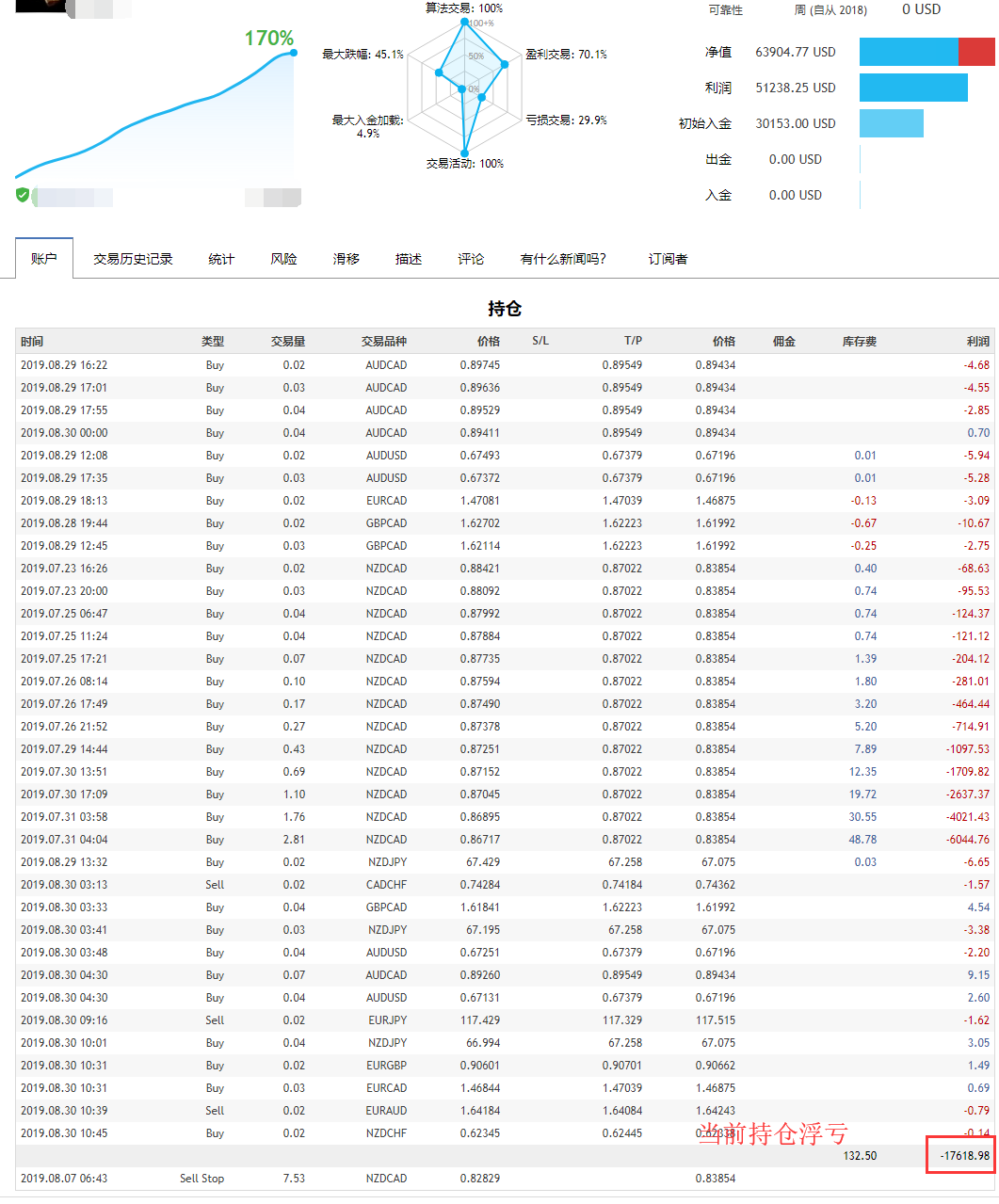Open the 订阅者 tab
999x1204 pixels.
pyautogui.click(x=668, y=259)
